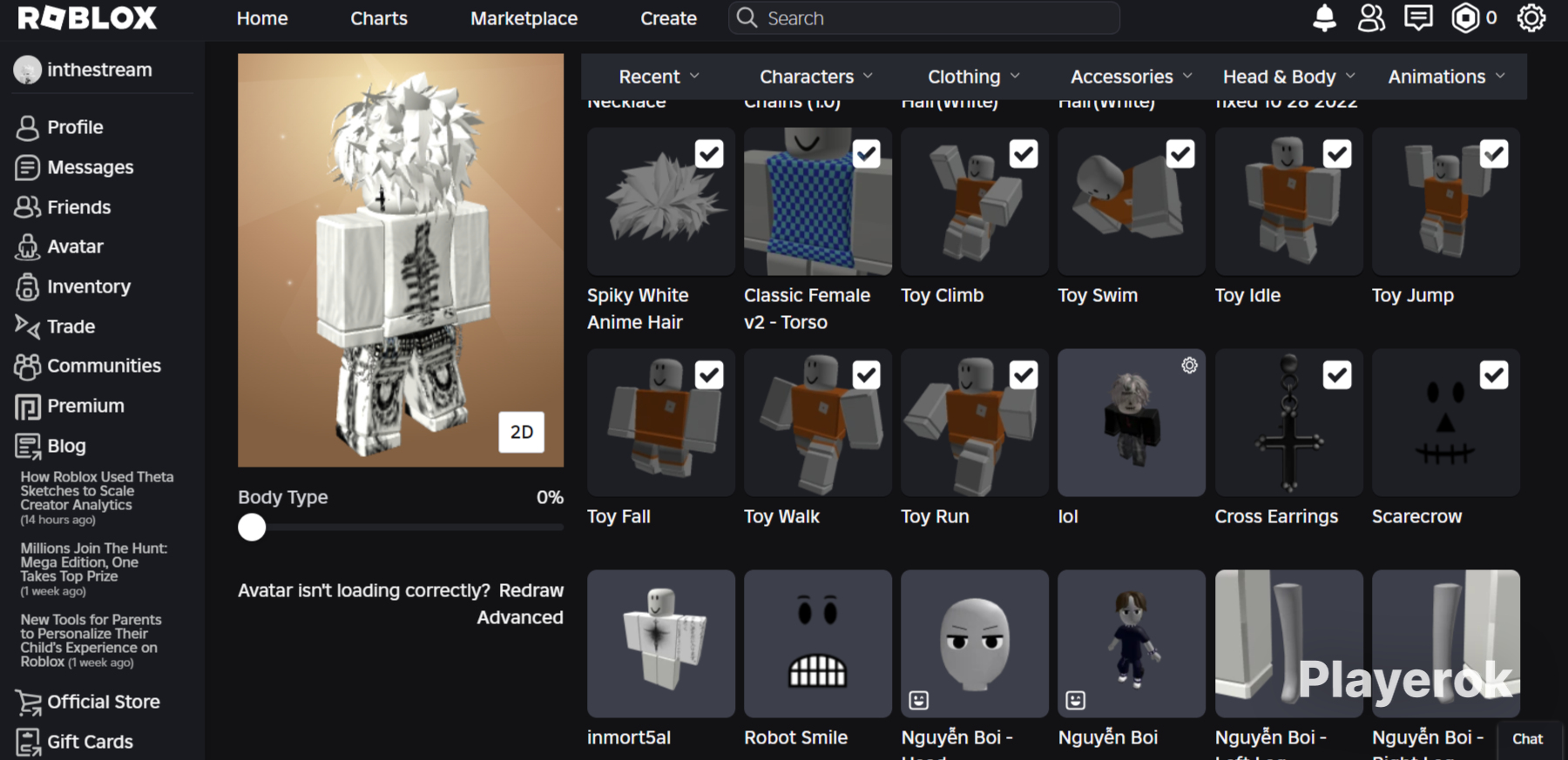The height and width of the screenshot is (760, 1568).
Task: Click the Premium sidebar icon
Action: (x=27, y=407)
